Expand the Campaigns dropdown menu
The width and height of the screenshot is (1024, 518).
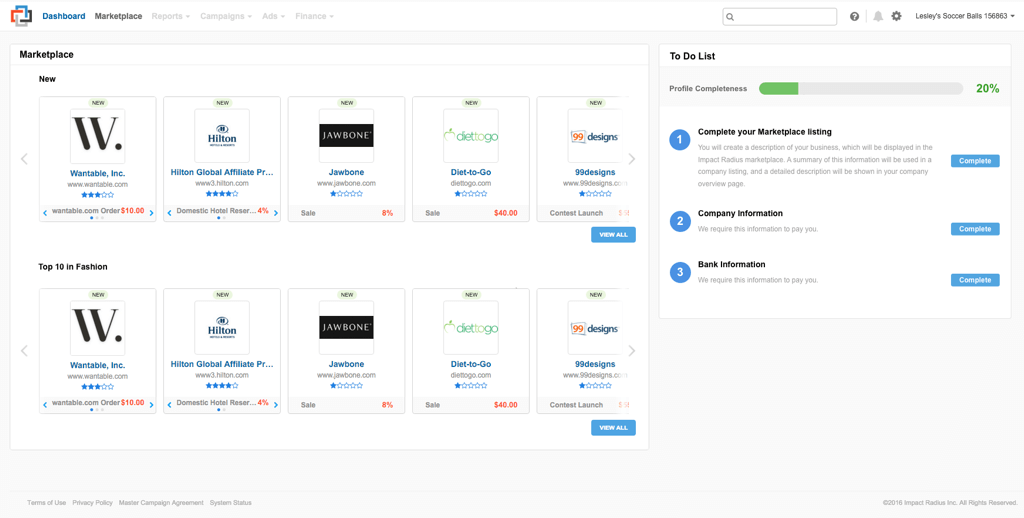pos(225,16)
